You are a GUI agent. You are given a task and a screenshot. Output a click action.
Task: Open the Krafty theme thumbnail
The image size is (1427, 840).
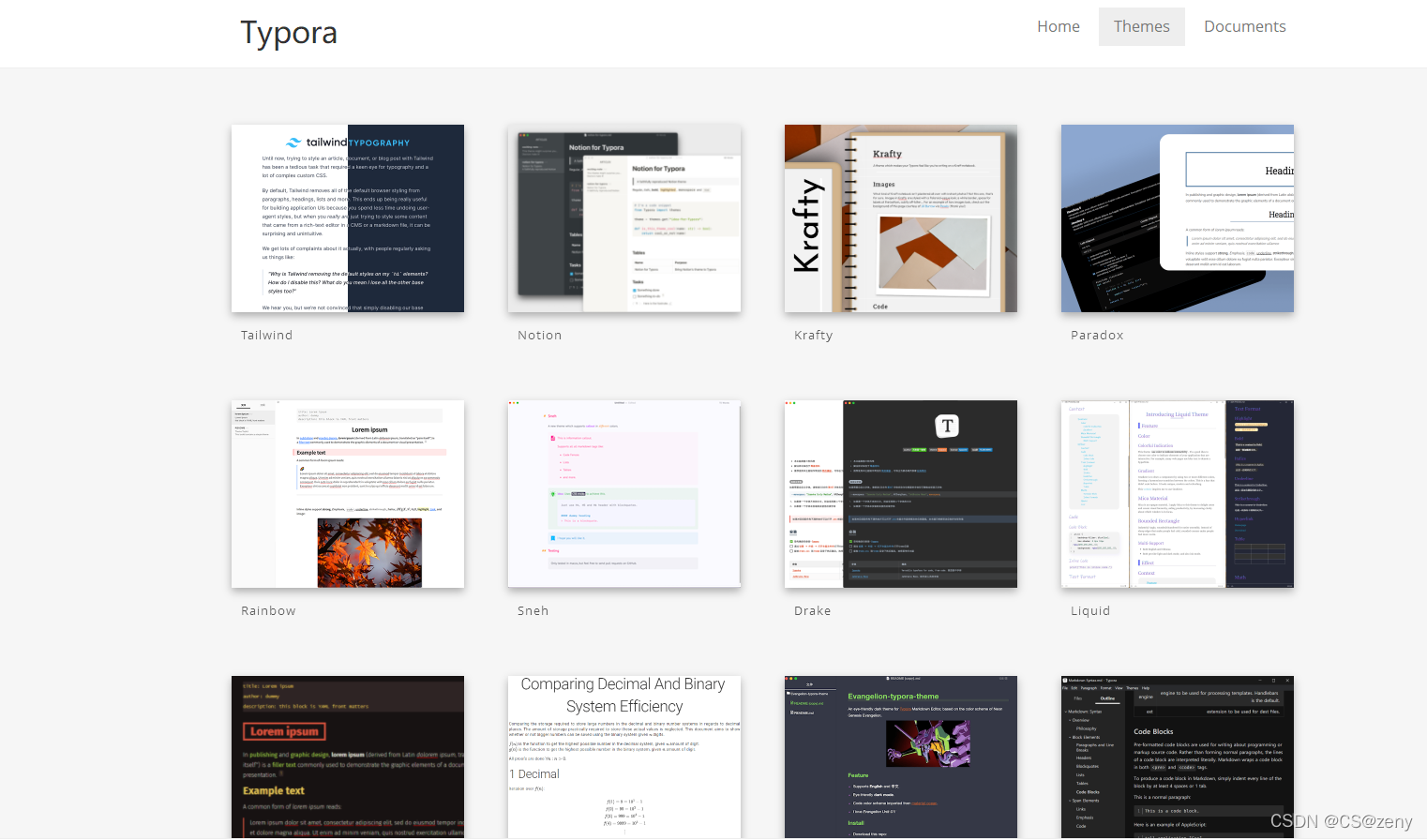901,218
